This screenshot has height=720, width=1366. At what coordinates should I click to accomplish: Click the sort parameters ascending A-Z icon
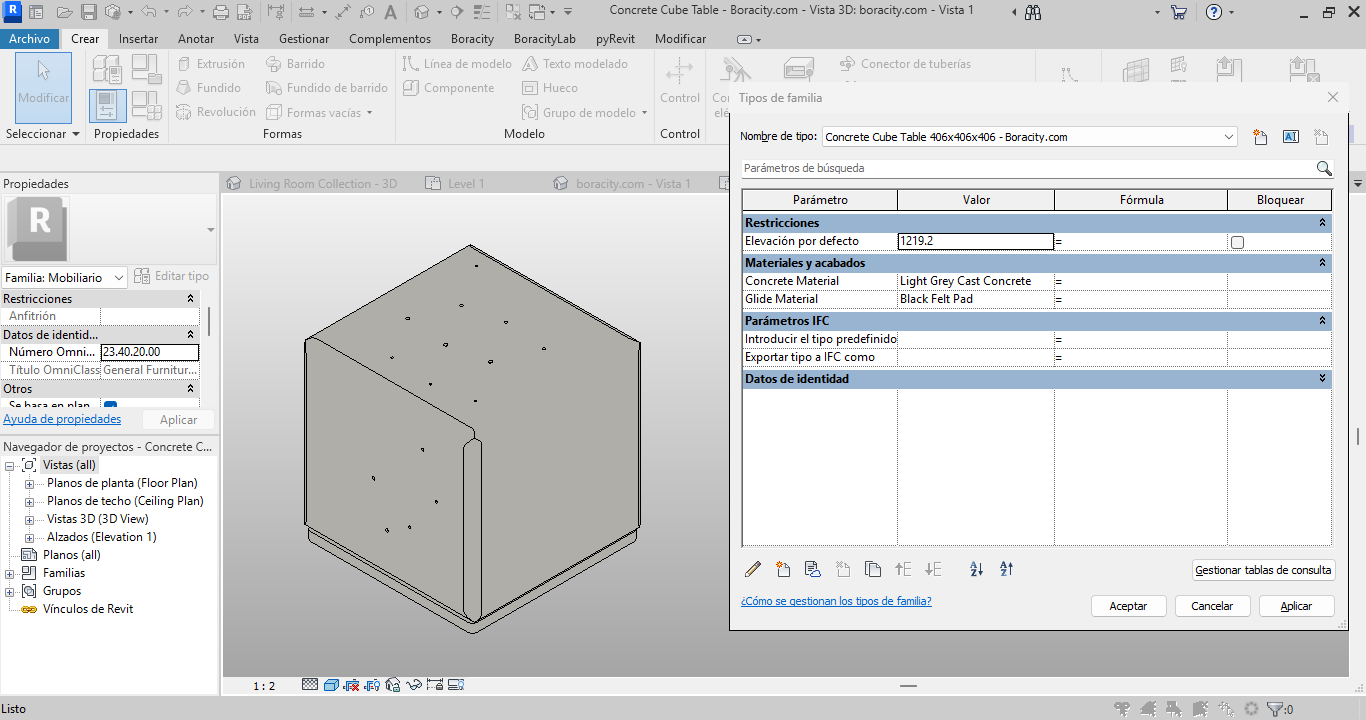tap(977, 569)
